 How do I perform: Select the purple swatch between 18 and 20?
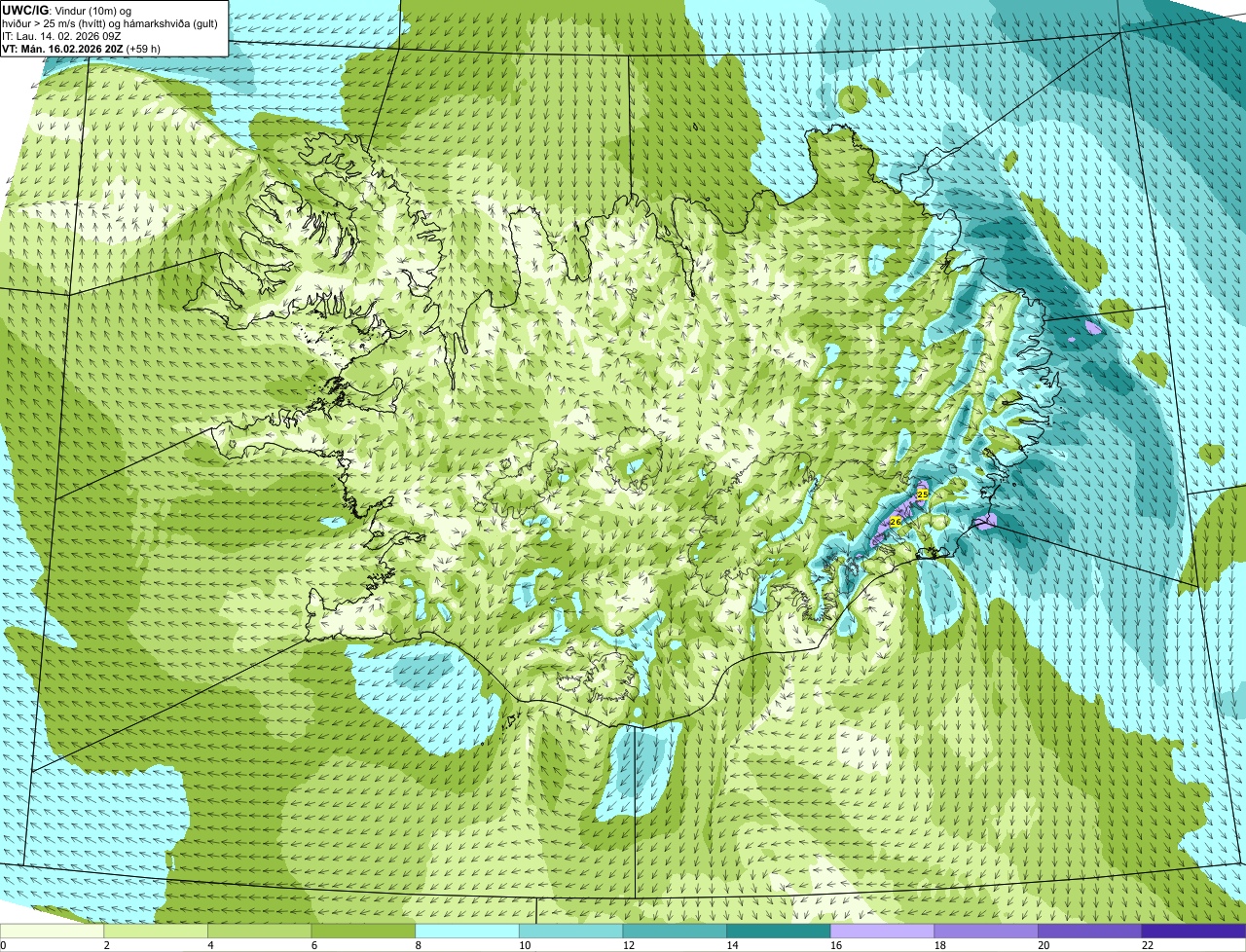(986, 931)
